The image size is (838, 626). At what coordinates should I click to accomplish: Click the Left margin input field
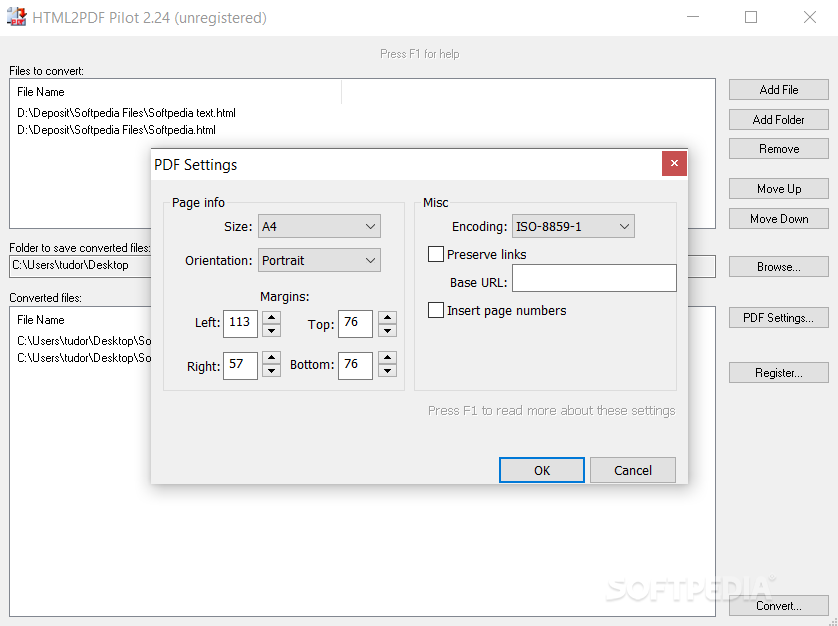point(240,323)
